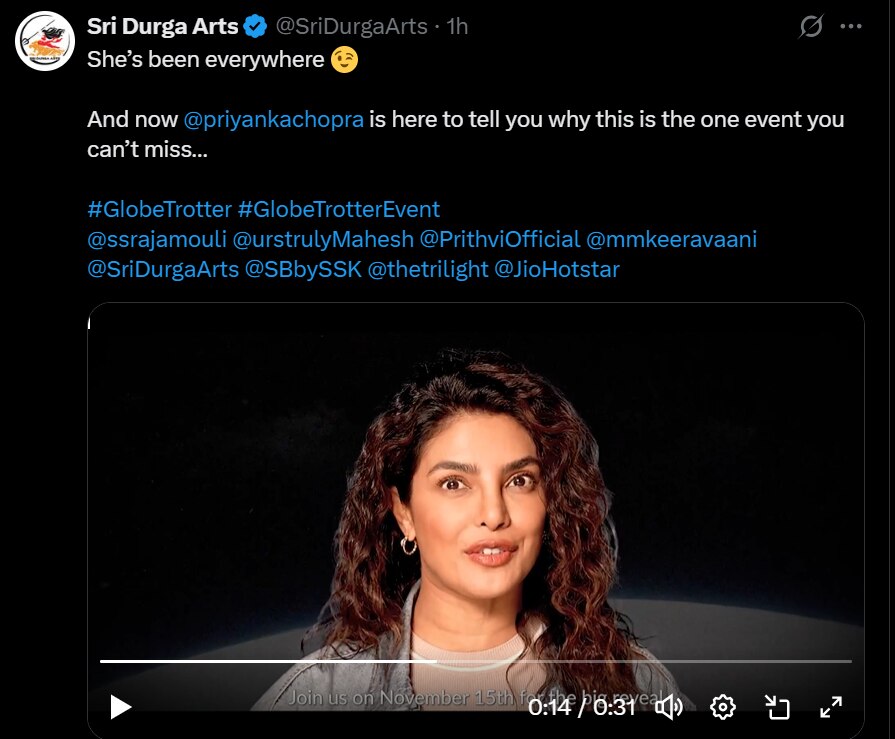Open the @priyankachopra mention
This screenshot has width=895, height=739.
[273, 120]
